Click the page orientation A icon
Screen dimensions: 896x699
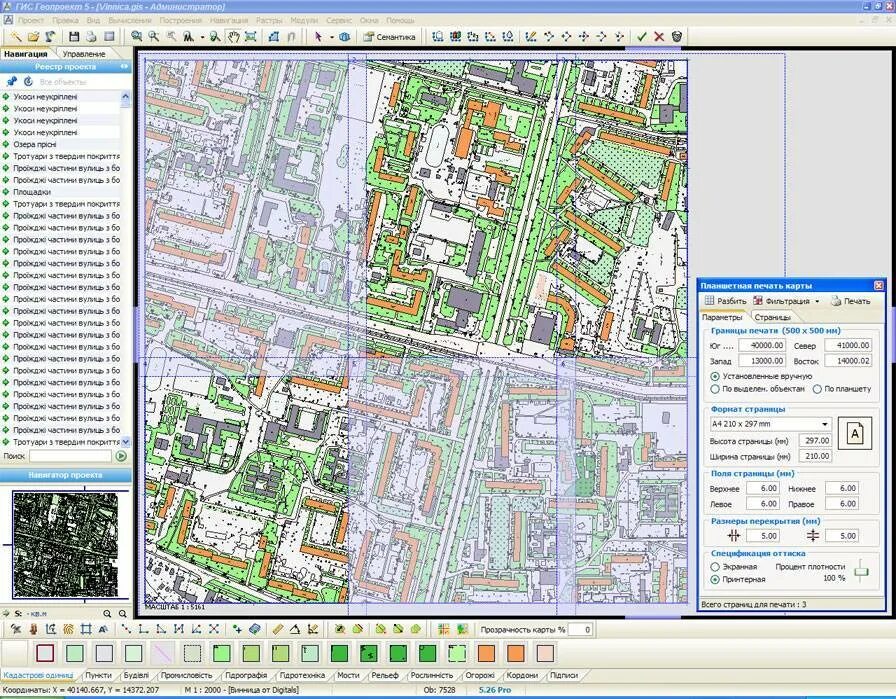(x=855, y=434)
